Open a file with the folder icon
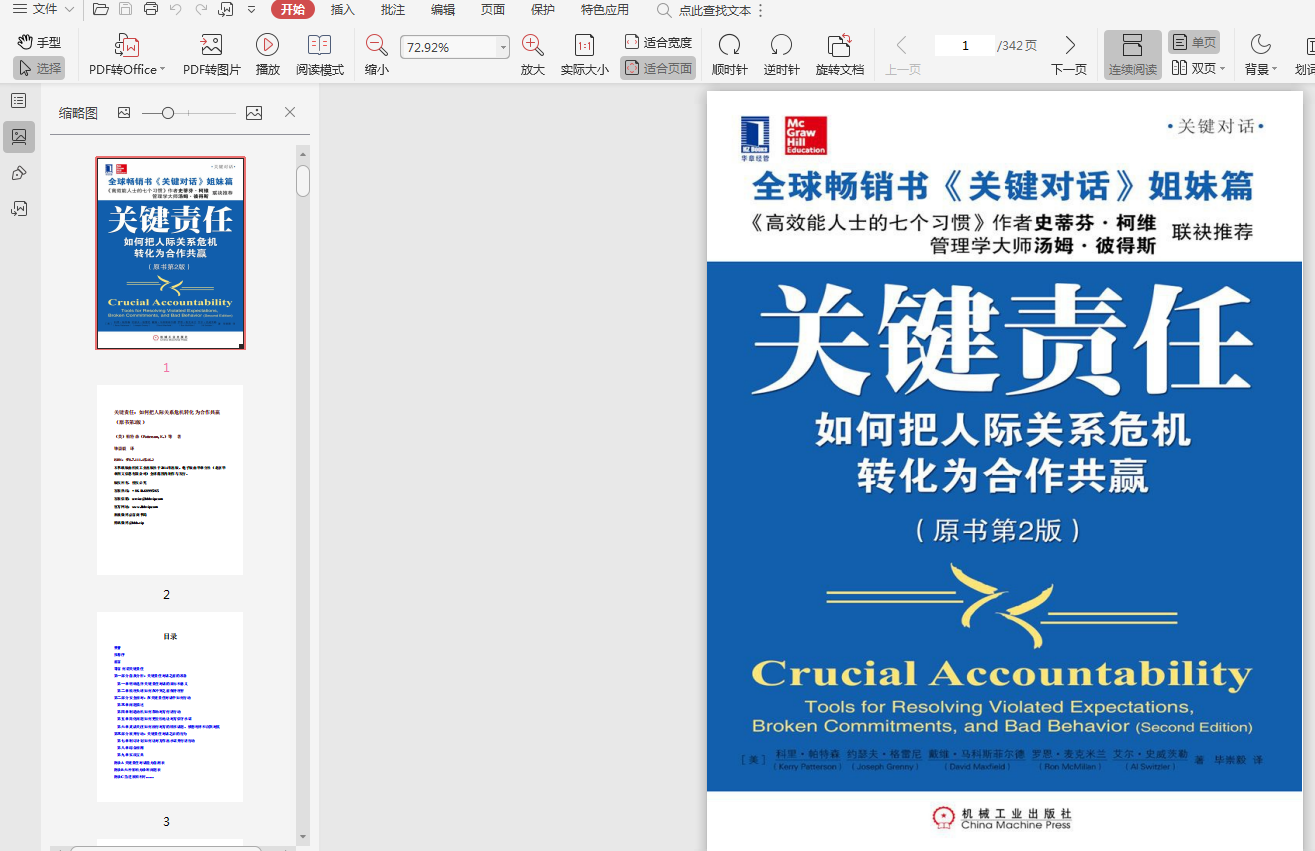Screen dimensions: 1315x851 tap(100, 10)
